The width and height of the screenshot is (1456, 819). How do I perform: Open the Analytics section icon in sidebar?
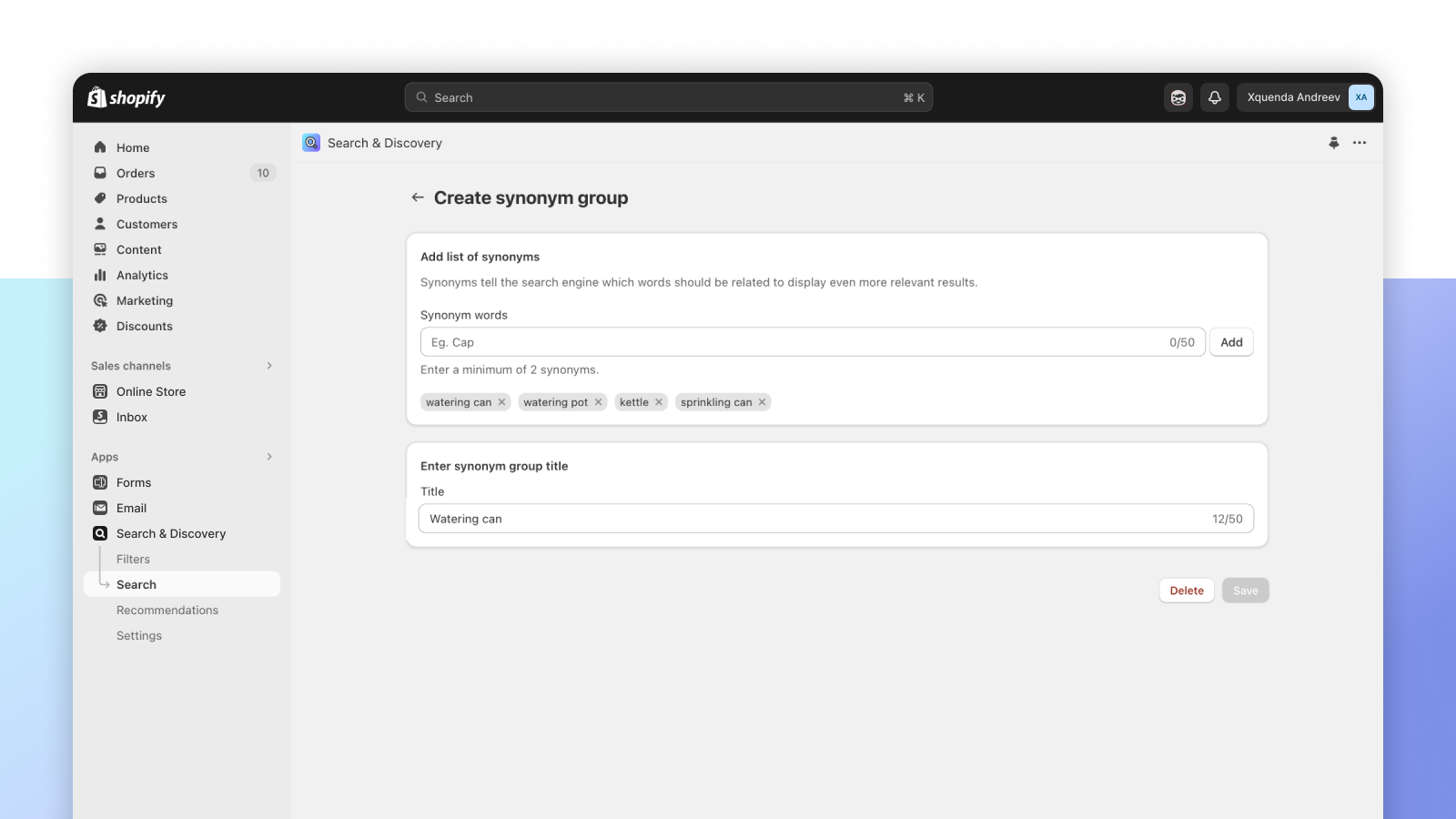pos(100,275)
